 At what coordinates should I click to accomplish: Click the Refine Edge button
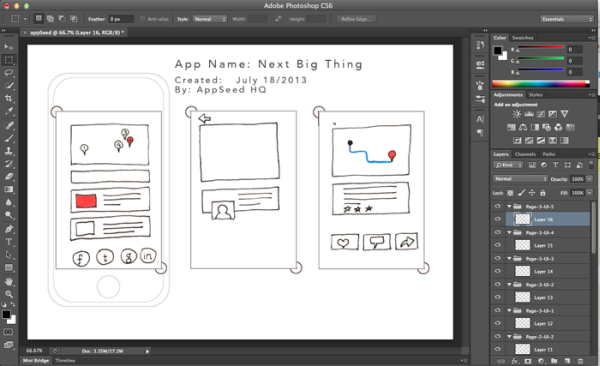pyautogui.click(x=356, y=19)
